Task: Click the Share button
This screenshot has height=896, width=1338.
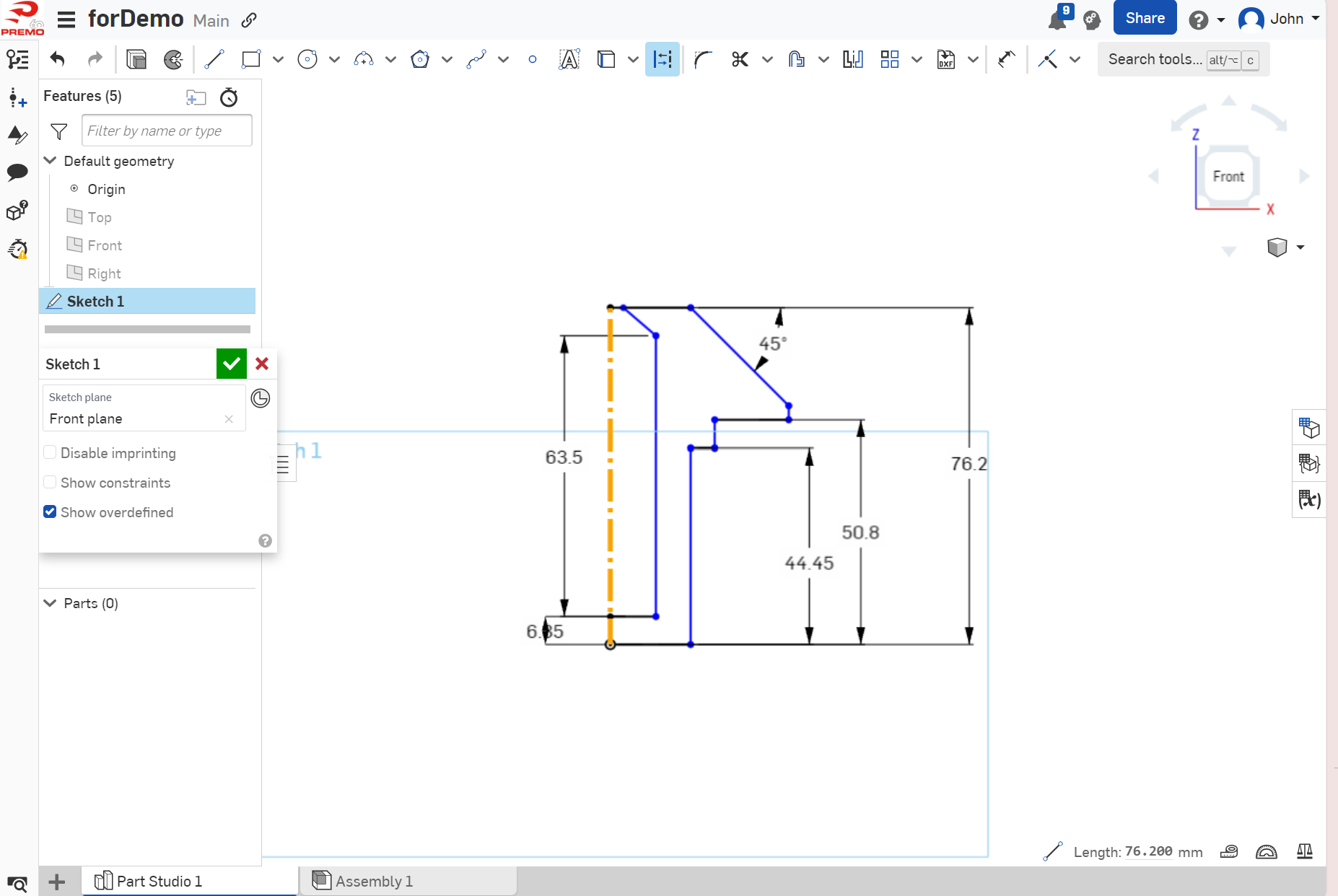Action: (x=1145, y=18)
